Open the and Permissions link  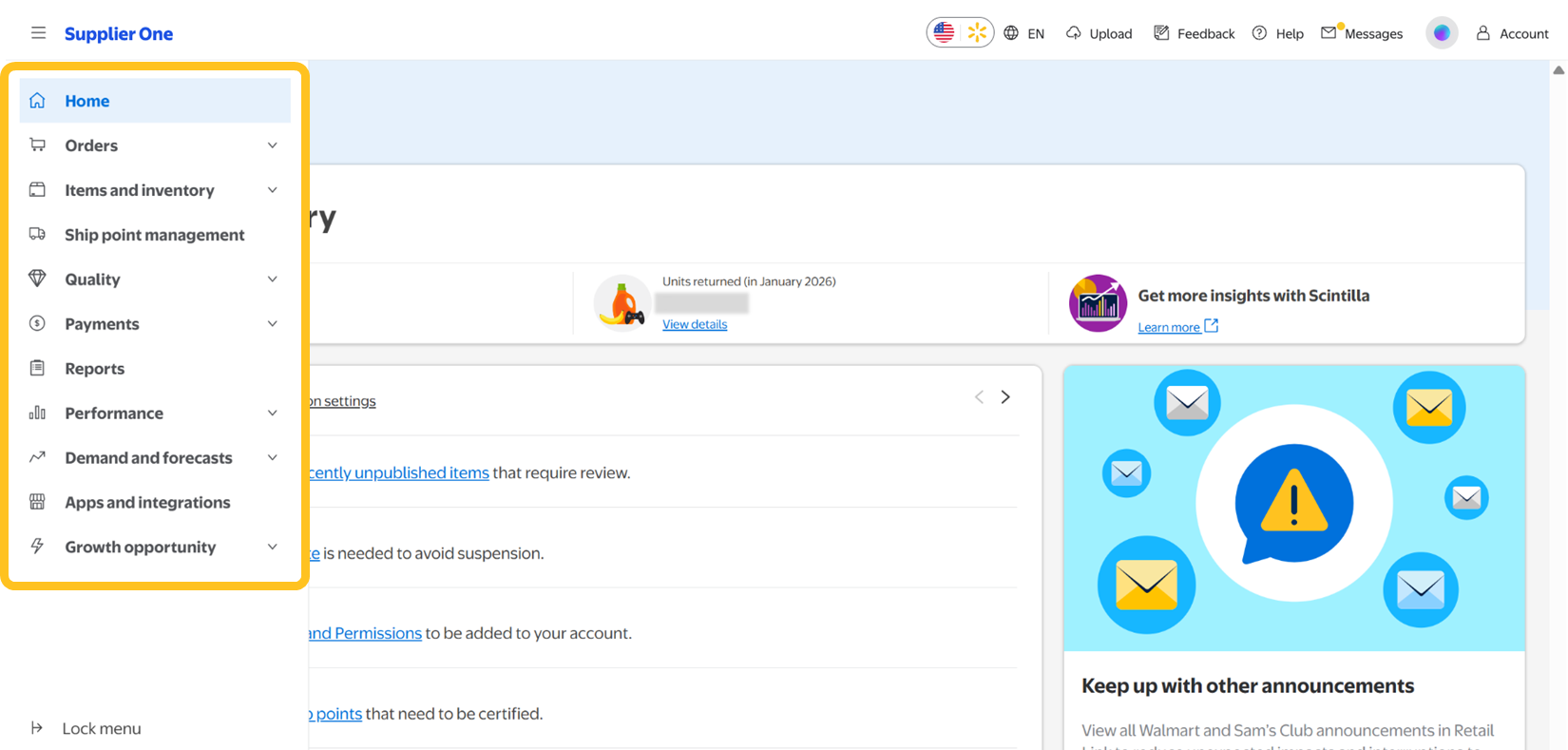tap(365, 634)
